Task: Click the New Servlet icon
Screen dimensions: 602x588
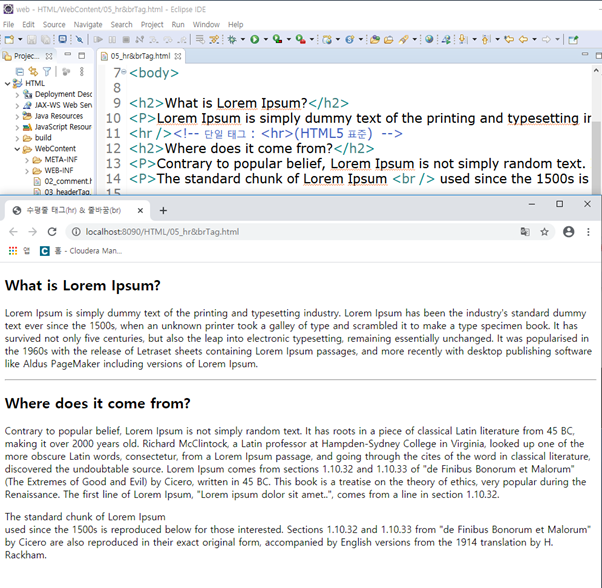Action: click(x=349, y=40)
